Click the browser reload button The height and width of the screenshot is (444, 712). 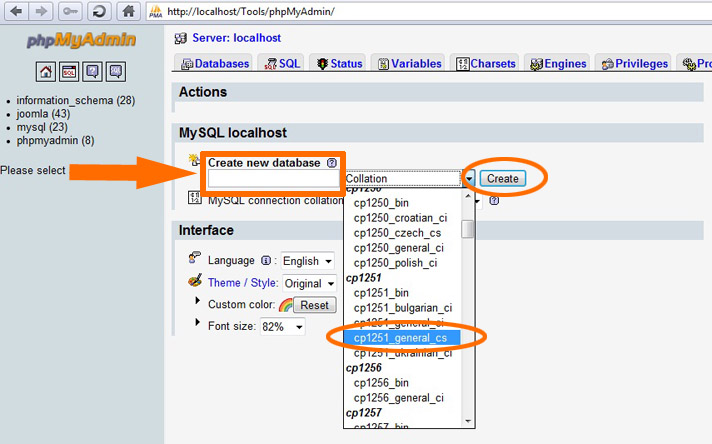point(100,12)
